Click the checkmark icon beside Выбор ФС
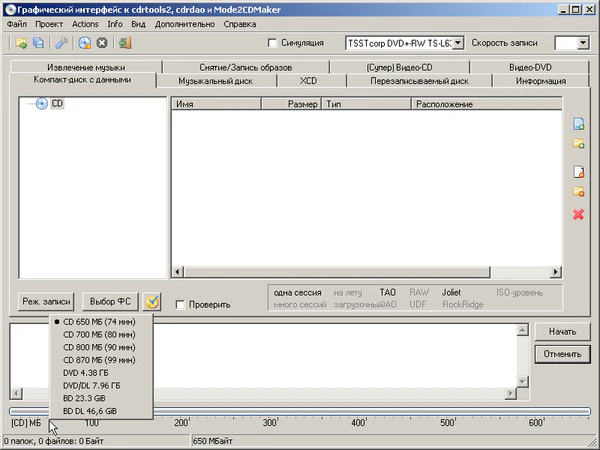Viewport: 600px width, 450px height. point(151,301)
